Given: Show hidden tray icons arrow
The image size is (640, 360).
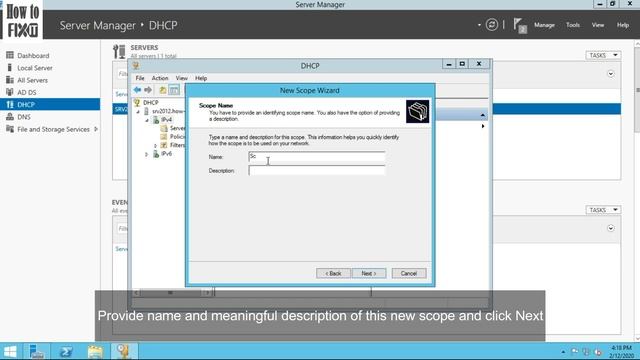Looking at the screenshot, I should coord(563,351).
